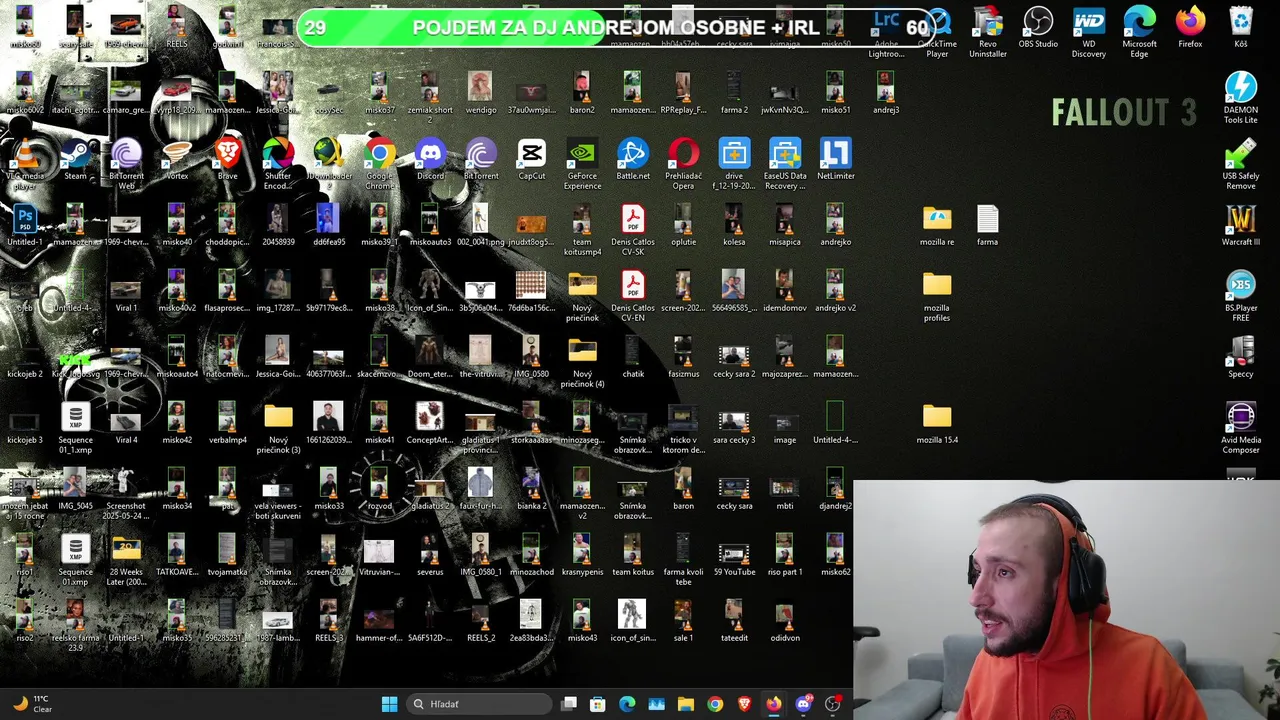Screen dimensions: 1280x720
Task: Open the weather widget showing 11°C
Action: 32,704
